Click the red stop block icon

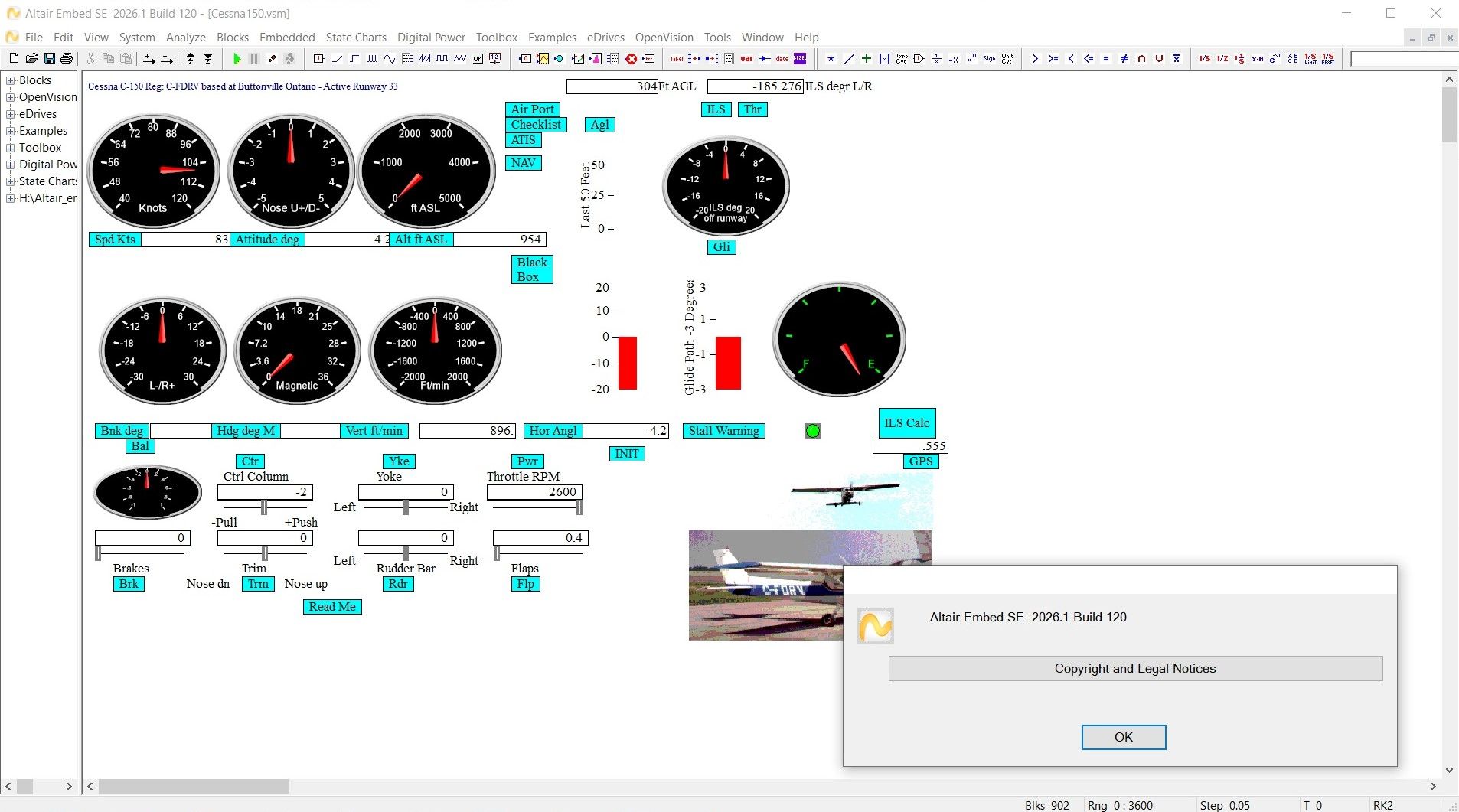pos(631,58)
